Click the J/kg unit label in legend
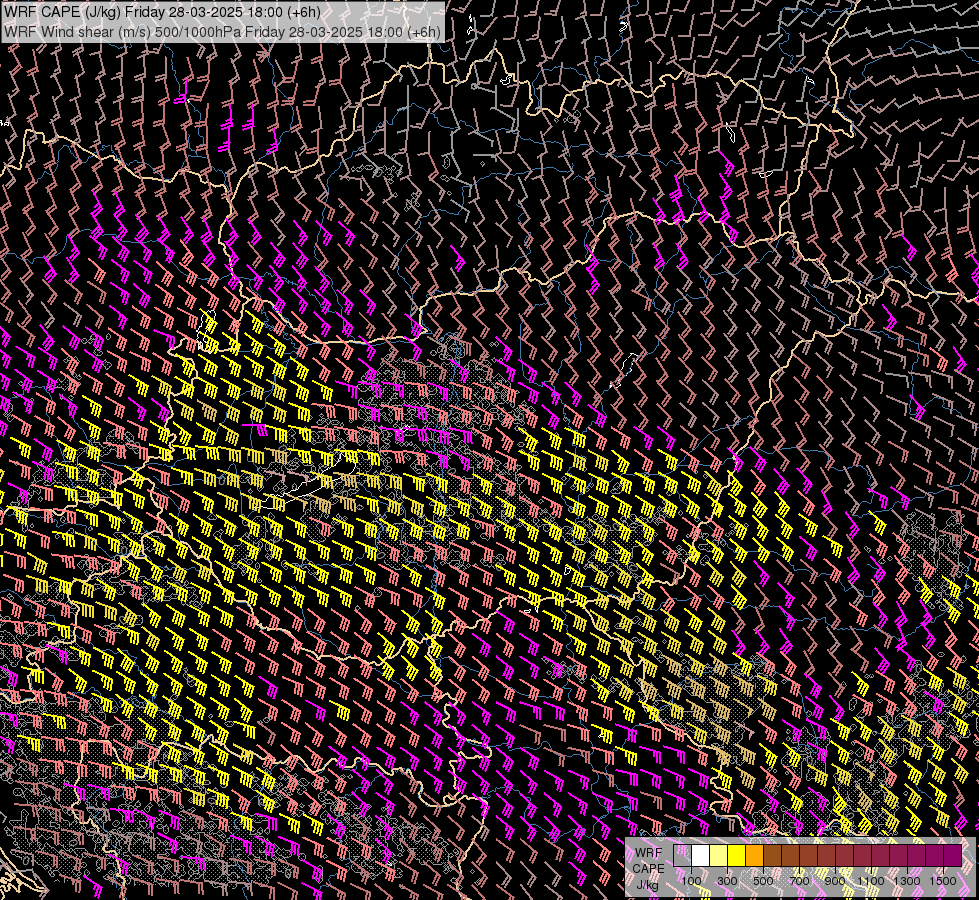This screenshot has height=900, width=979. tap(647, 886)
